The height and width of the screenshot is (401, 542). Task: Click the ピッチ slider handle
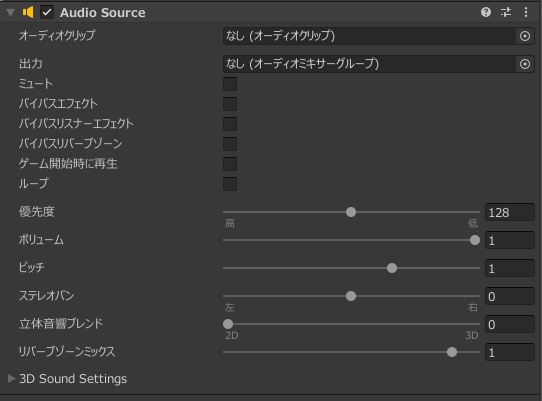392,268
